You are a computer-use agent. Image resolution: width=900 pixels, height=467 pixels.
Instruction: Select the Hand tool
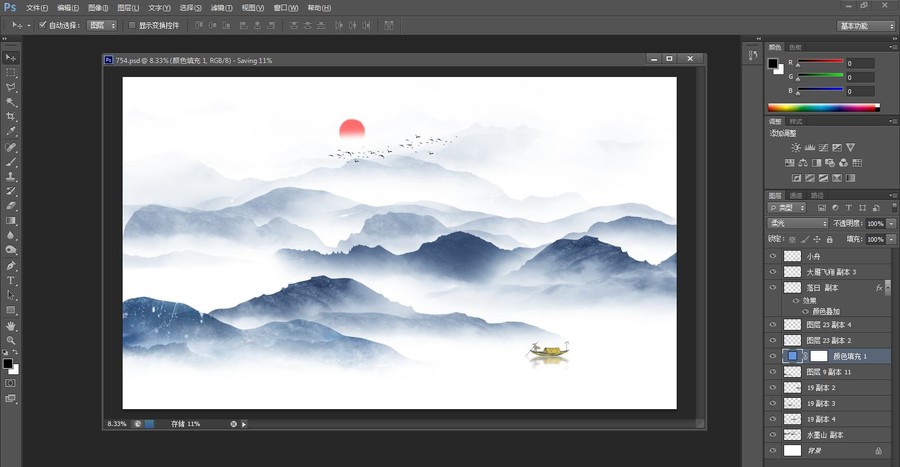coord(10,326)
